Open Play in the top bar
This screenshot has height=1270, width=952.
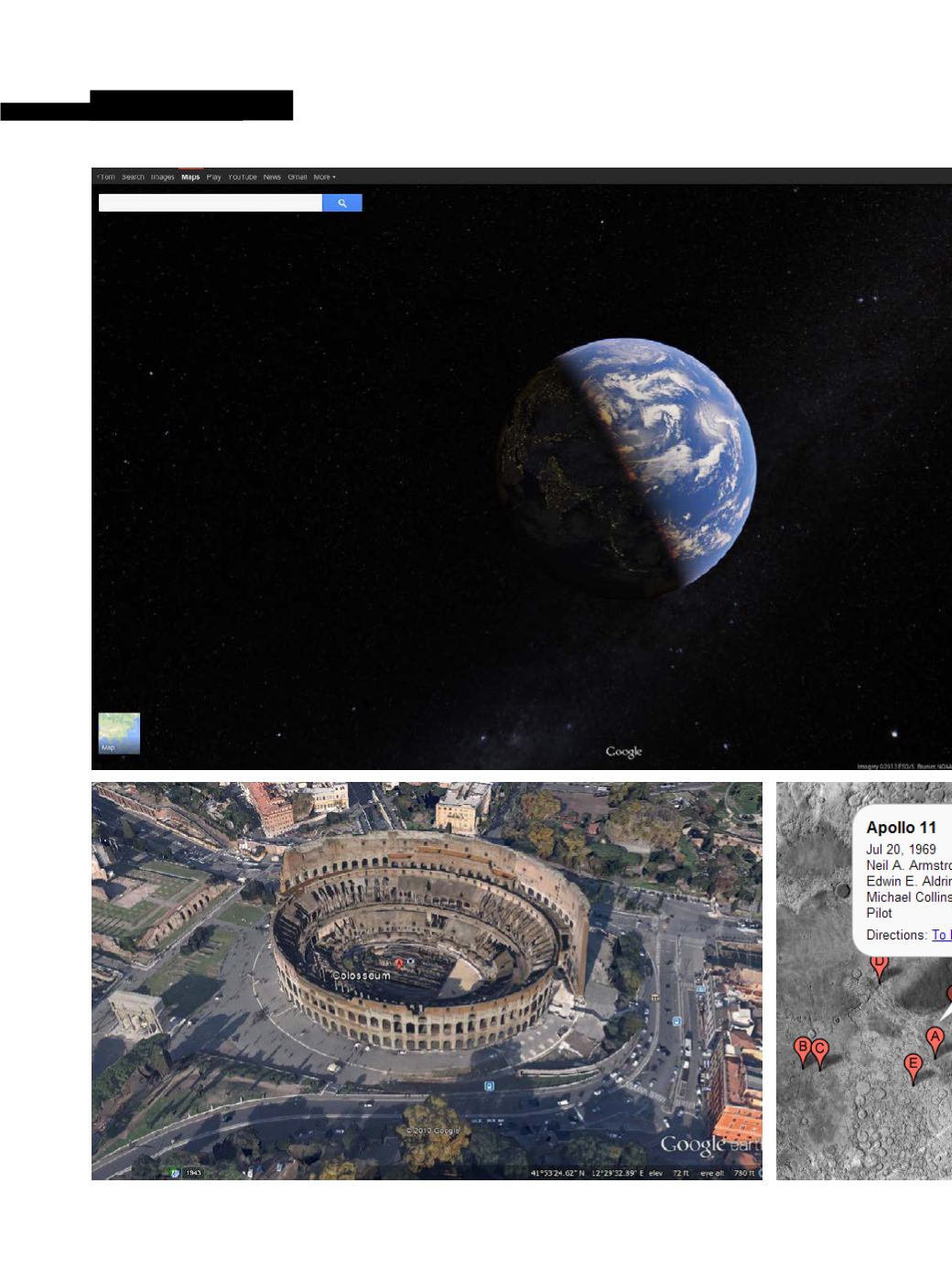[213, 178]
